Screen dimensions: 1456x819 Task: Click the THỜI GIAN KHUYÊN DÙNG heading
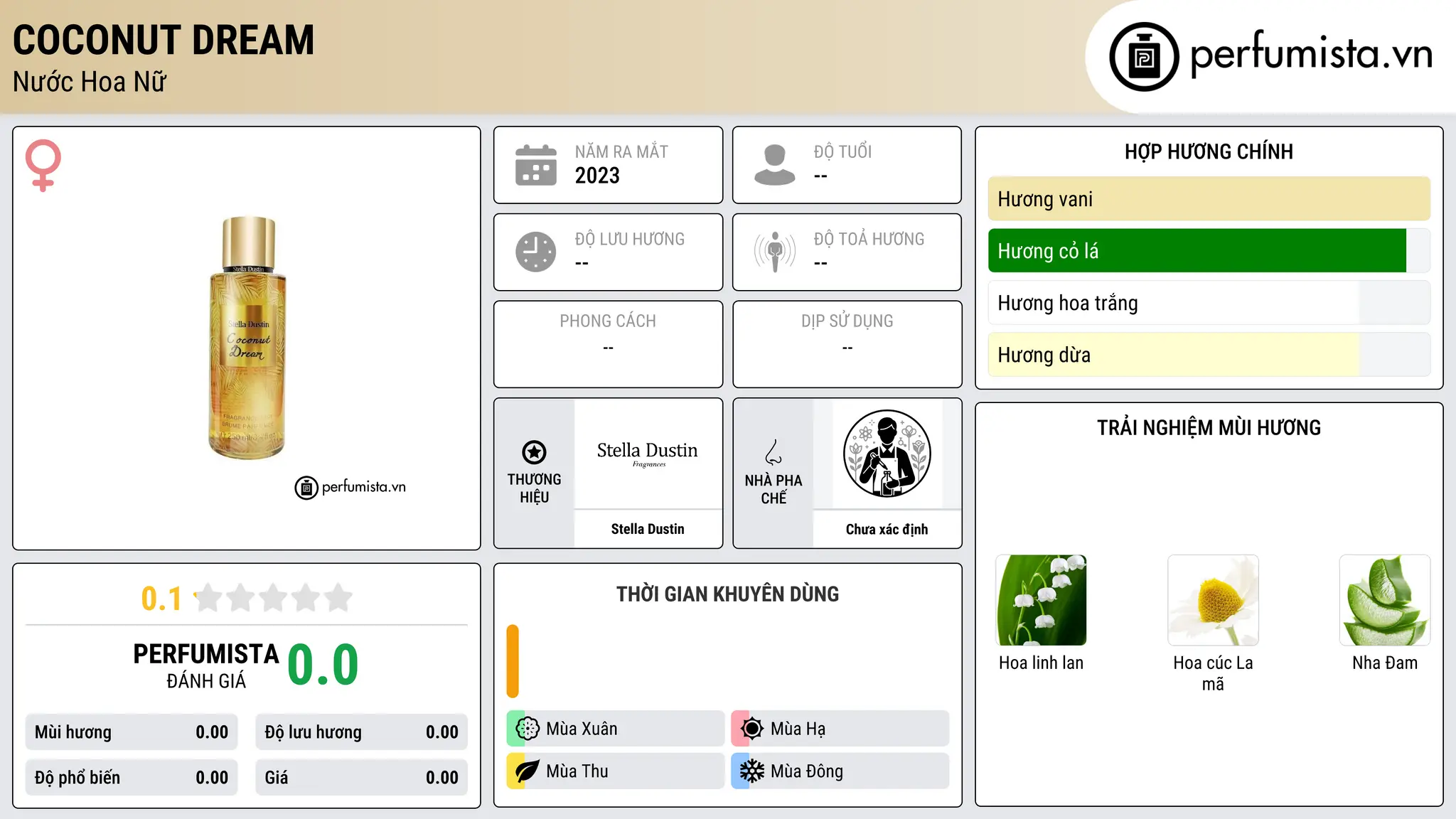coord(727,594)
